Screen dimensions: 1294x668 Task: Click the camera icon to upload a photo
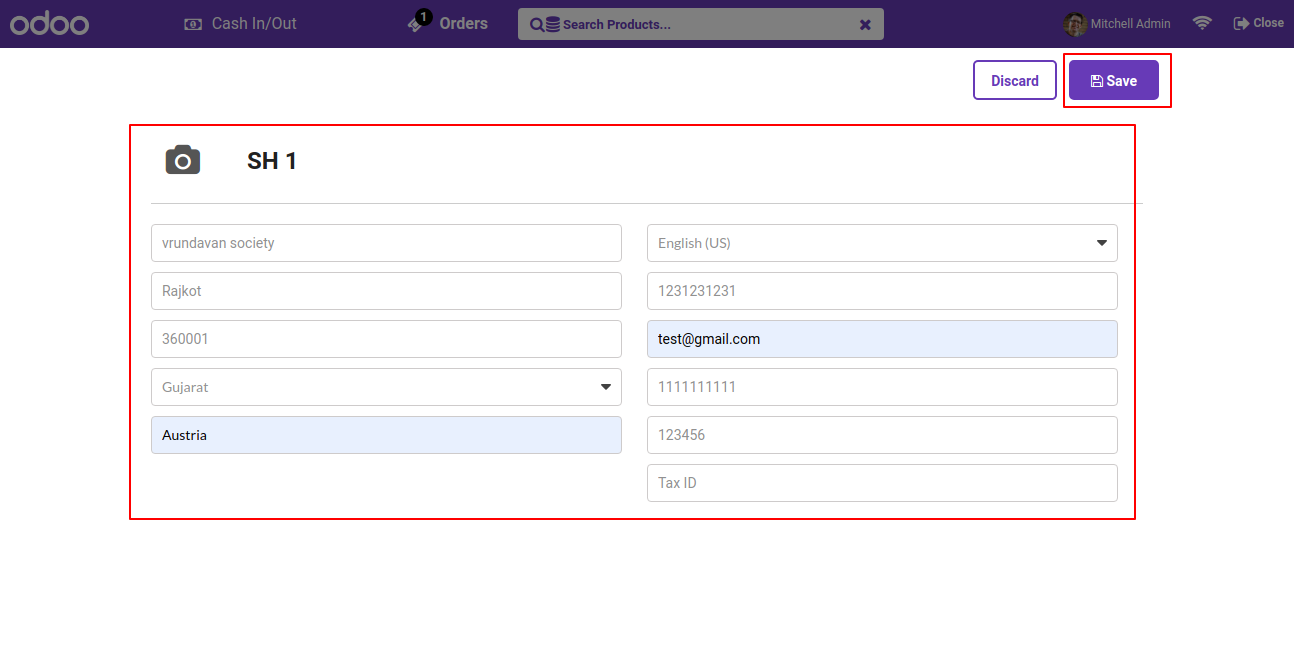(183, 160)
